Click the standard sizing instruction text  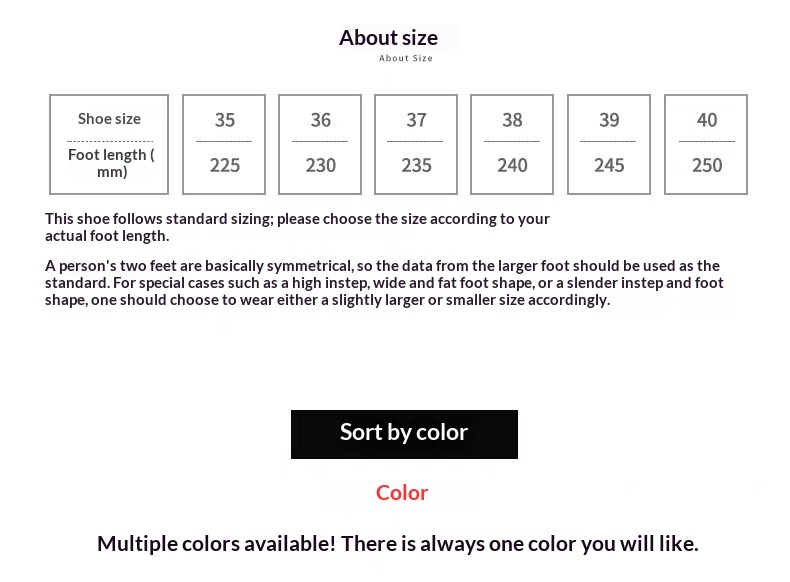click(x=297, y=227)
